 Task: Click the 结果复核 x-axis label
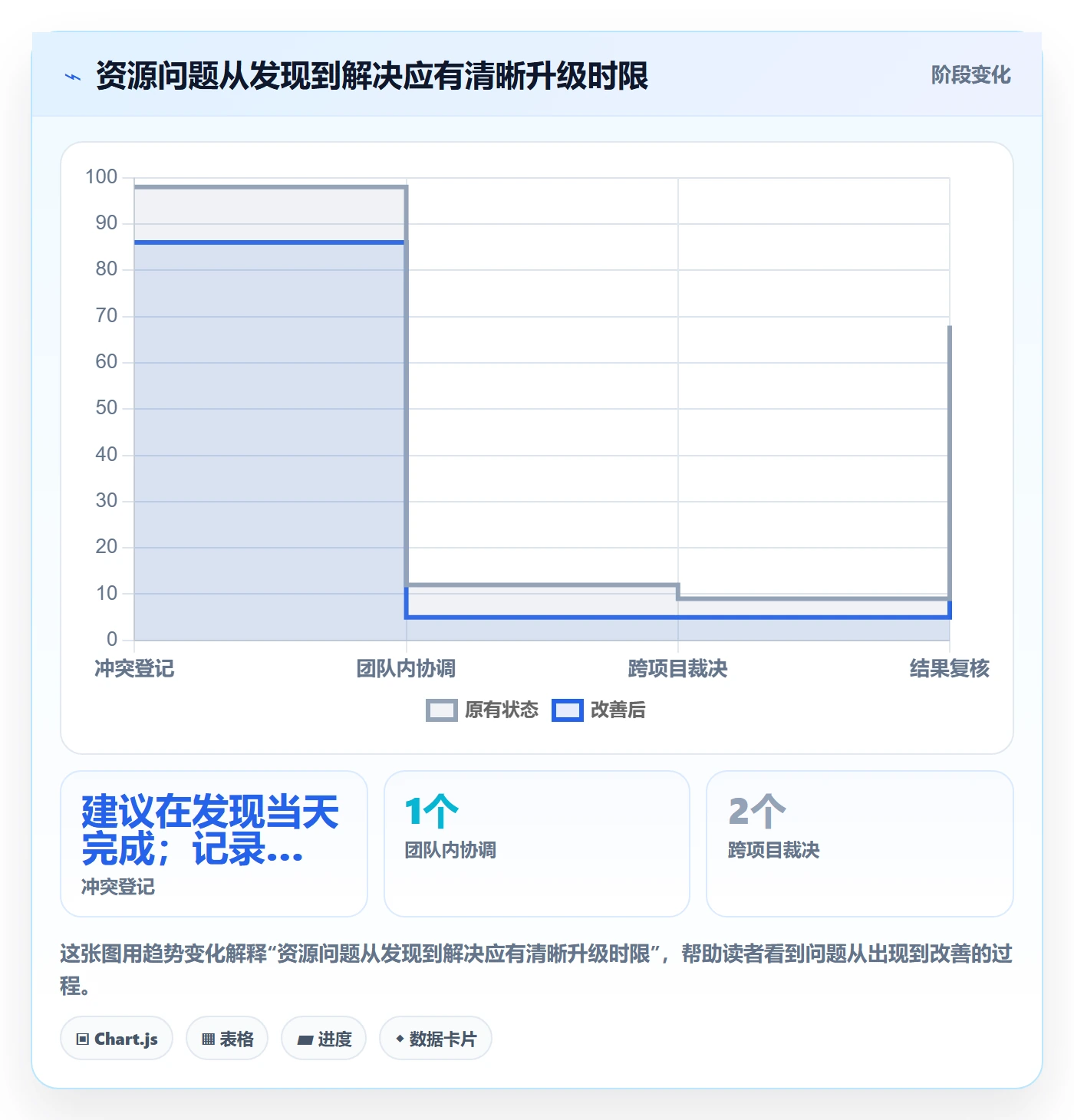click(950, 669)
